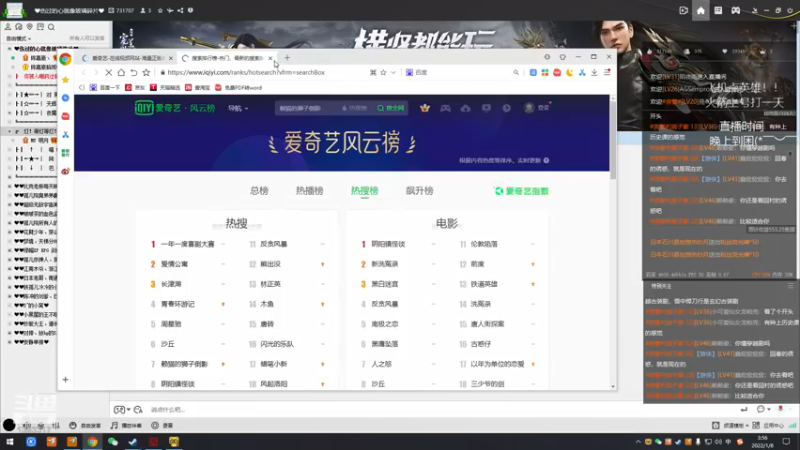Open 爱情公寓 in the hot search list
The height and width of the screenshot is (450, 800).
click(174, 264)
